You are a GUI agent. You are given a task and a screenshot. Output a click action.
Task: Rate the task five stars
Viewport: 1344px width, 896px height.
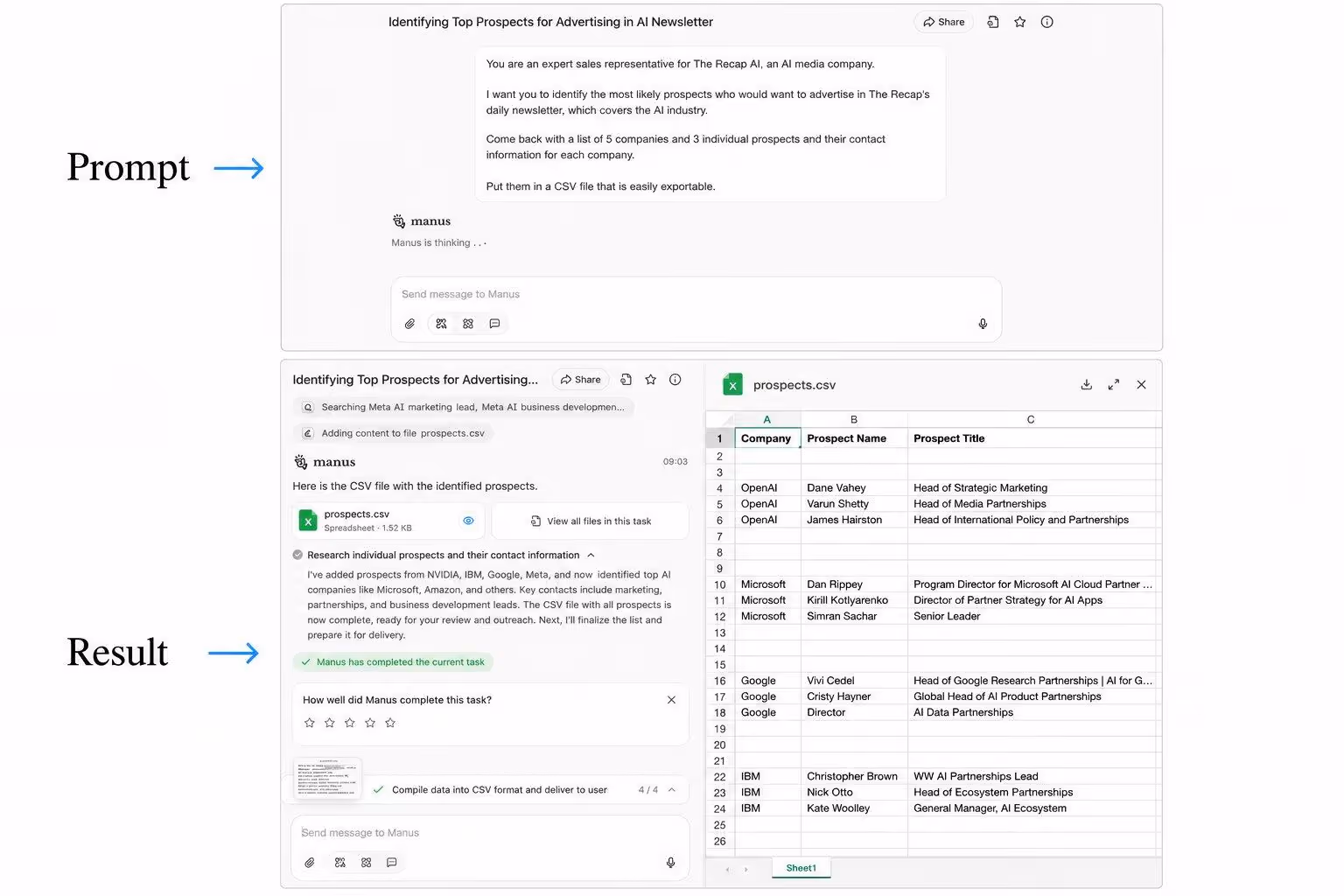click(x=390, y=723)
